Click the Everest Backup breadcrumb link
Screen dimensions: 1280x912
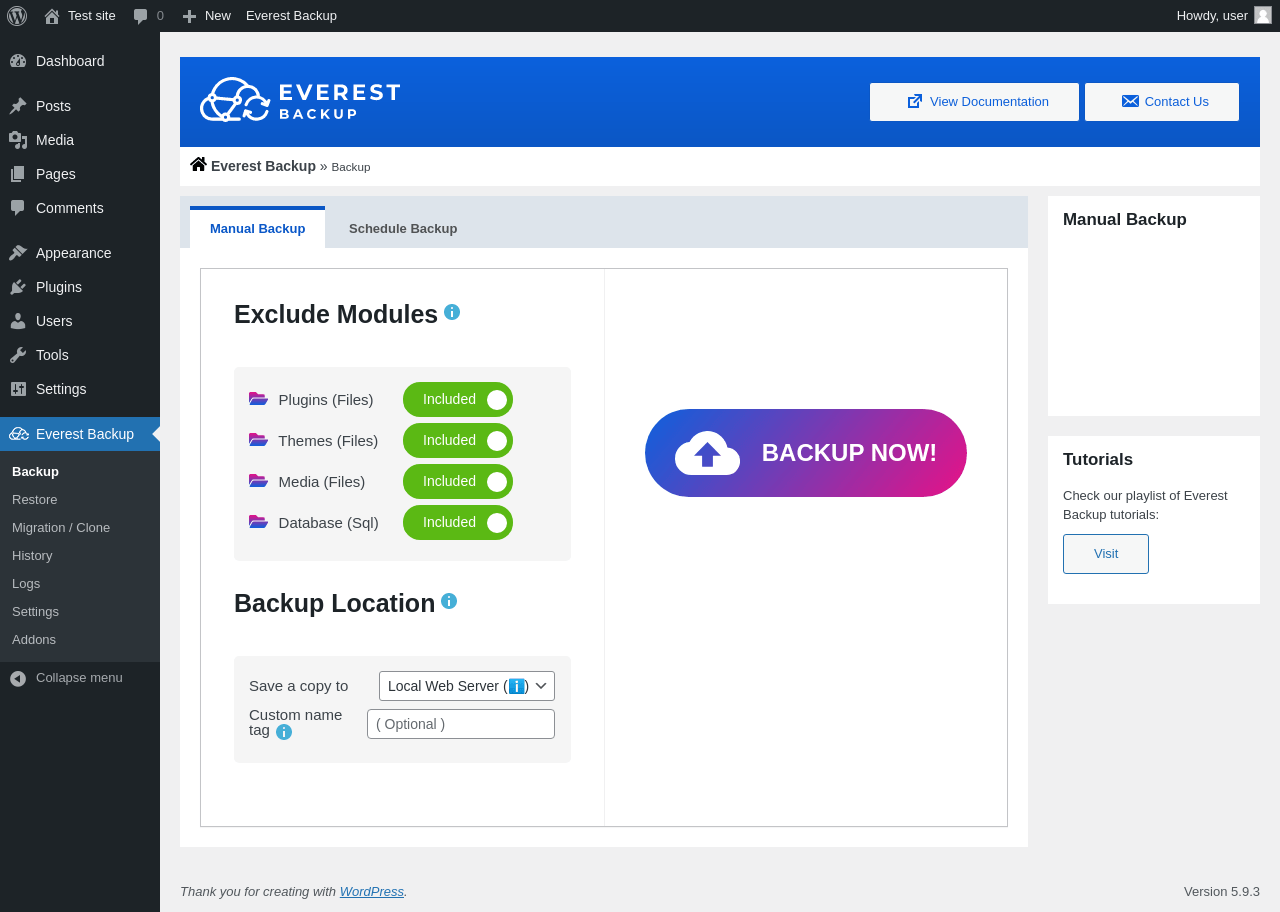click(x=263, y=166)
